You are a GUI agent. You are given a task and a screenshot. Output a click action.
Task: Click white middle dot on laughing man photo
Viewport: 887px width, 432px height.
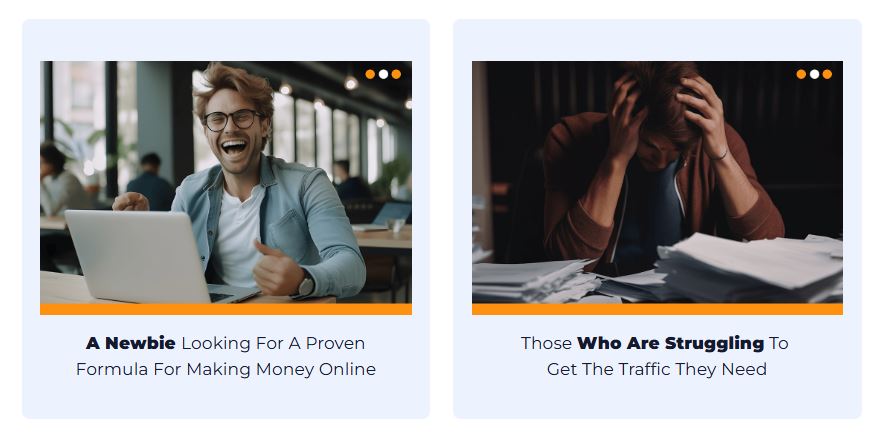coord(384,74)
